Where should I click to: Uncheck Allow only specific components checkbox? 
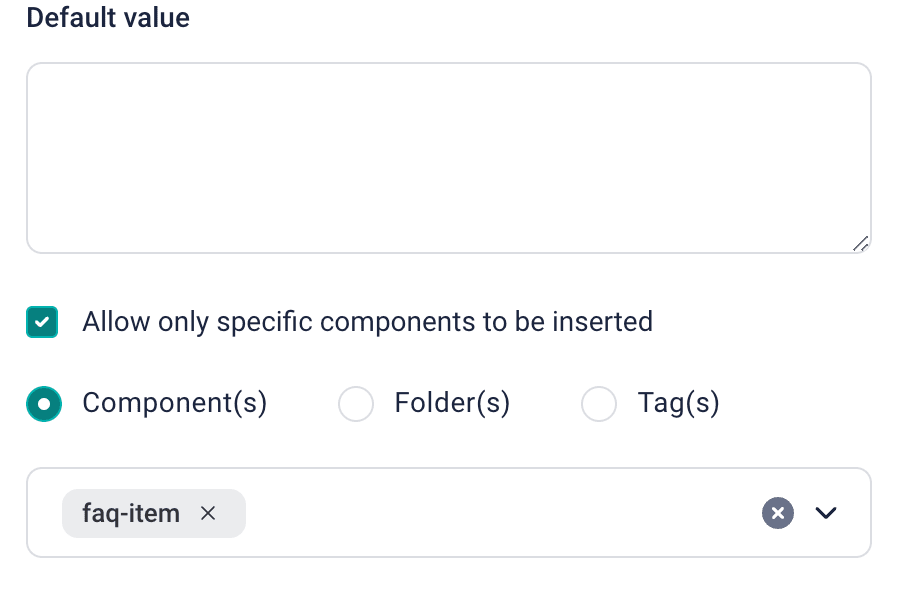42,322
